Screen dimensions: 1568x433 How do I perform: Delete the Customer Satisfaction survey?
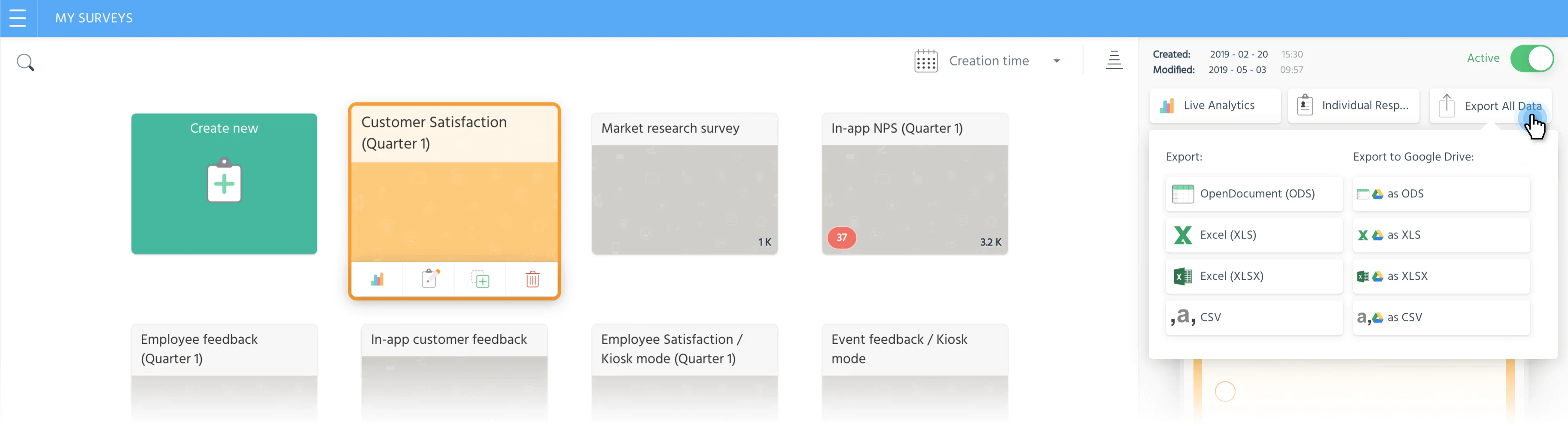click(531, 279)
